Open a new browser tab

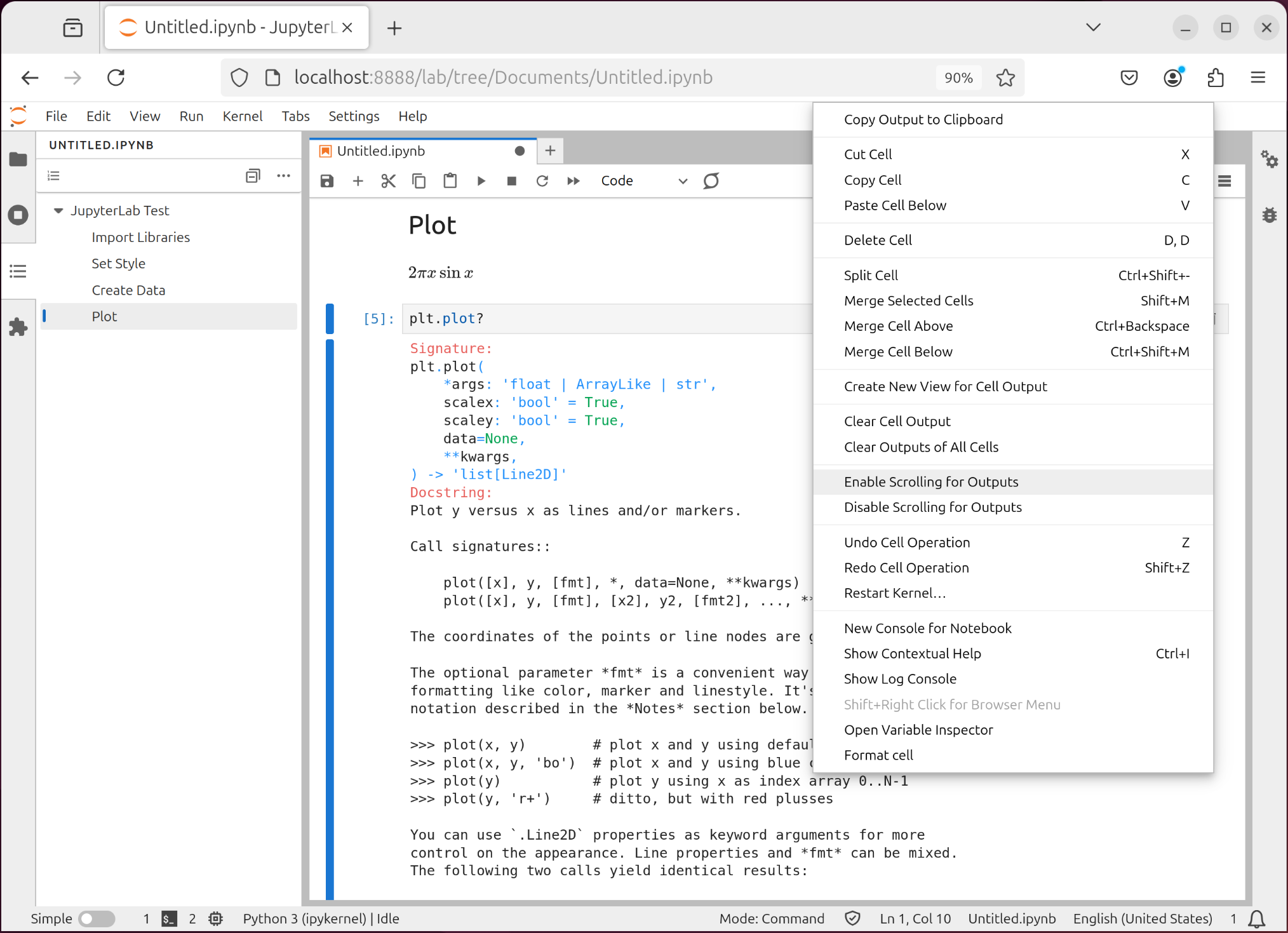coord(394,28)
